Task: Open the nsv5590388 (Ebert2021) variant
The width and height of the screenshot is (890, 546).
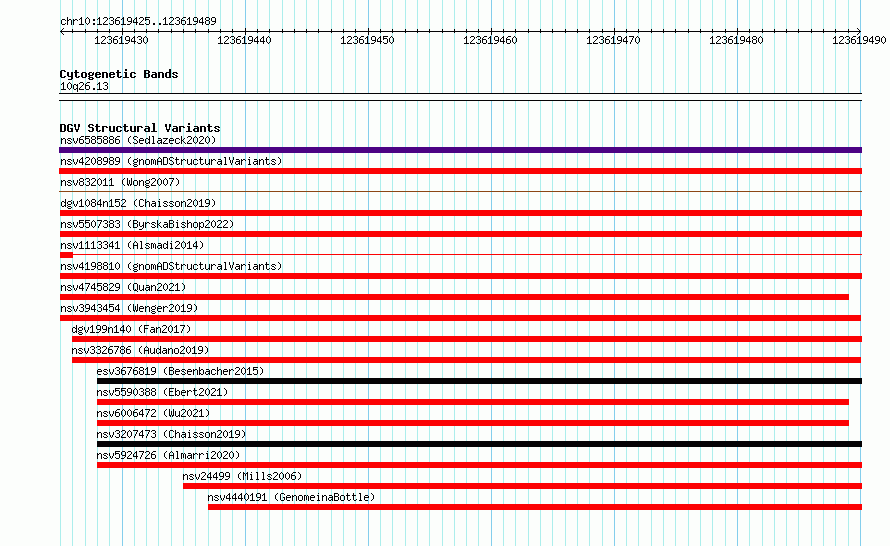Action: (x=162, y=392)
